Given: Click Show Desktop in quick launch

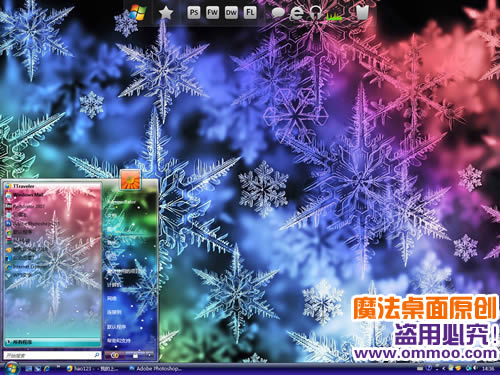Looking at the screenshot, I should coord(29,369).
